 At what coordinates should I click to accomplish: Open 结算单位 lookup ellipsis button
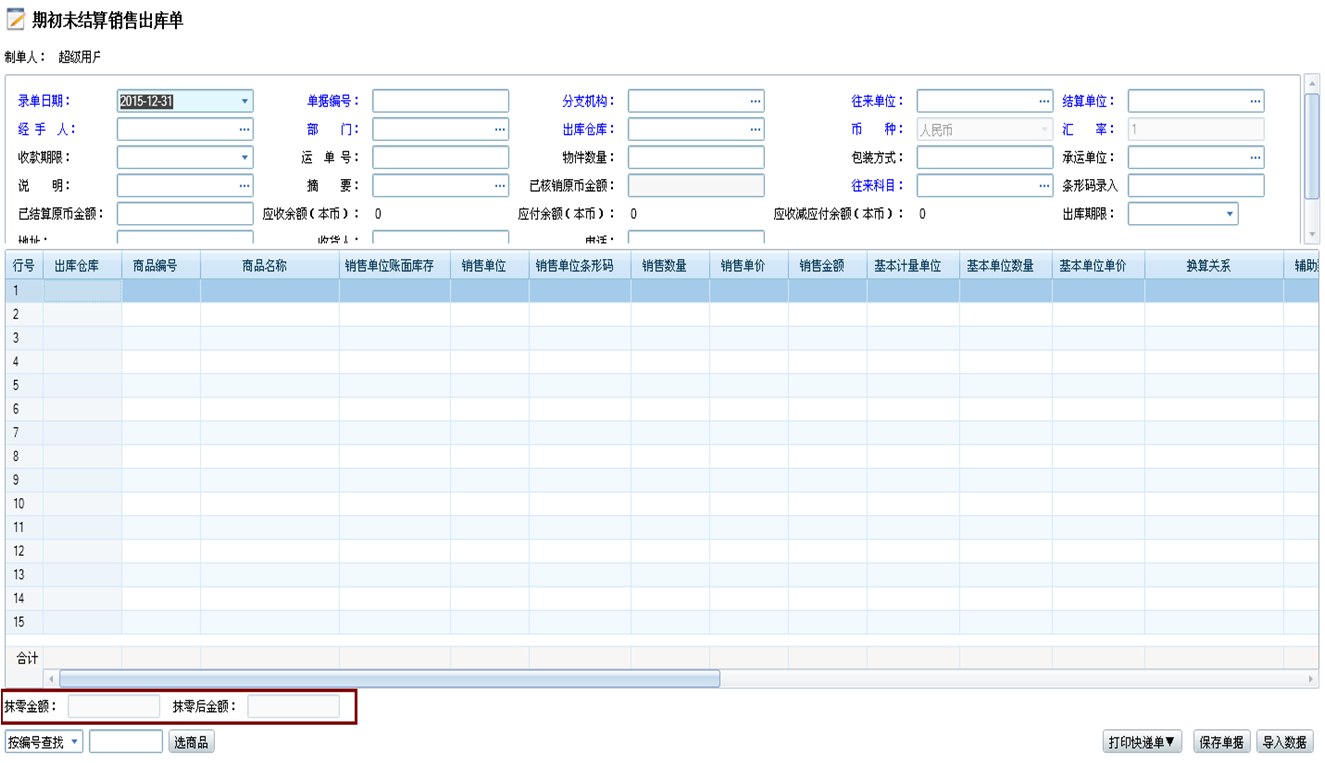[1256, 101]
